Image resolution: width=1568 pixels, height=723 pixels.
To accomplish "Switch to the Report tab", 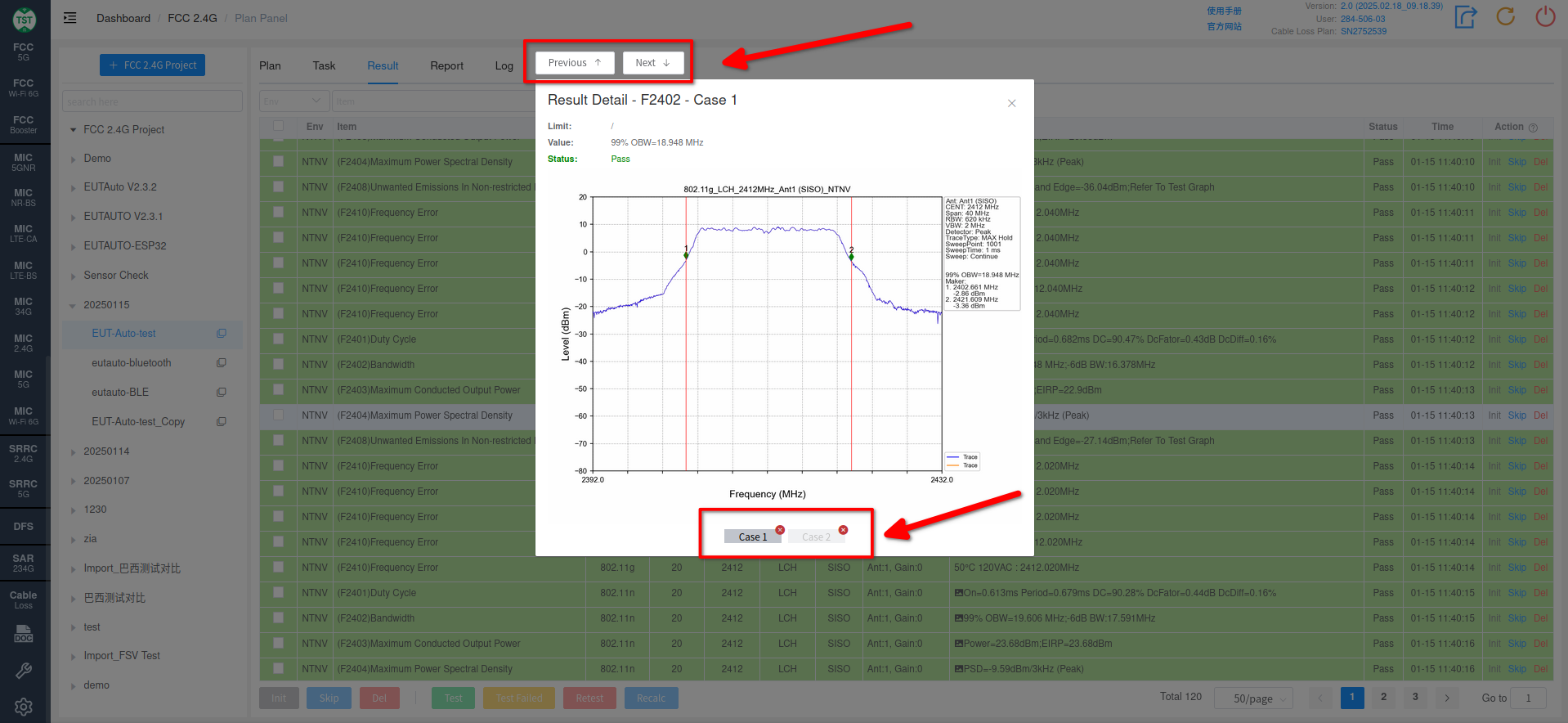I will [446, 65].
